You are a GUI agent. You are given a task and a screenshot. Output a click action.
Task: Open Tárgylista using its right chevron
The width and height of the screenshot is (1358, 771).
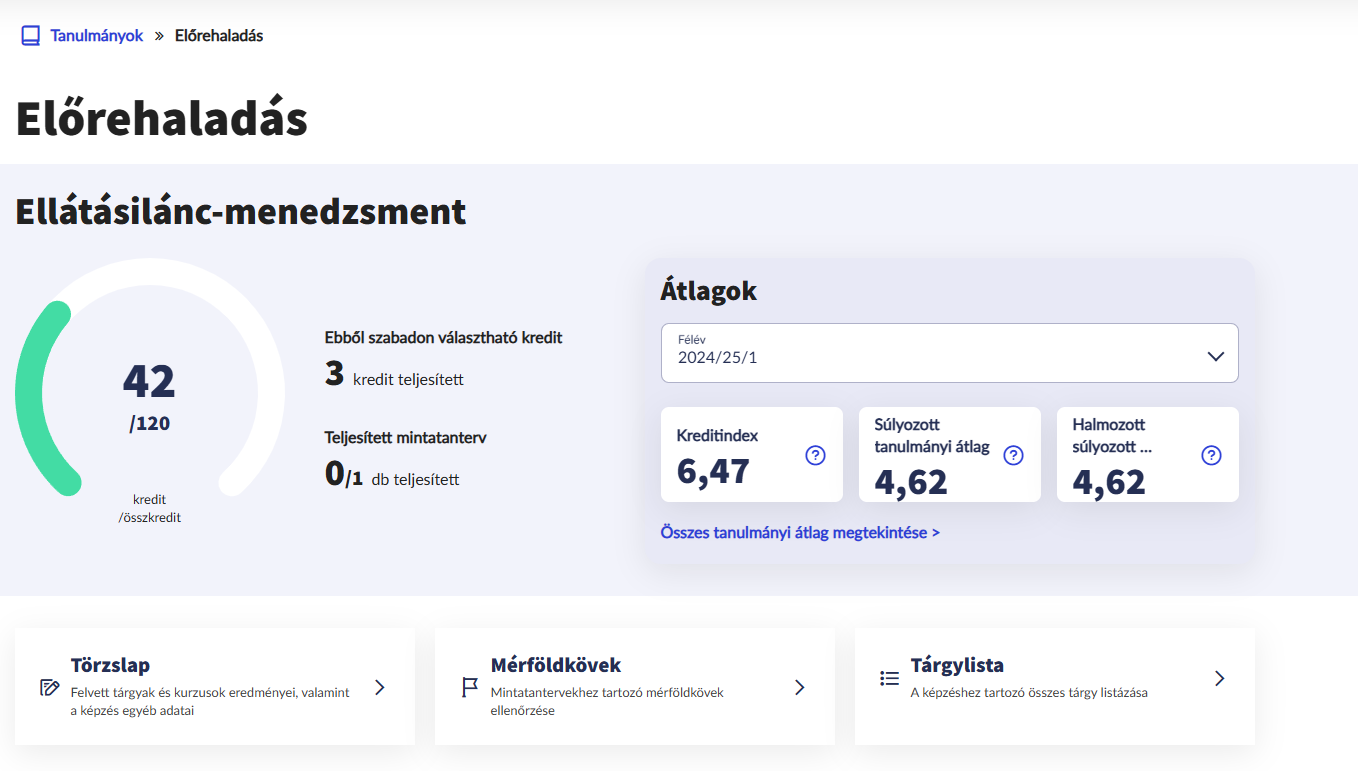pyautogui.click(x=1219, y=678)
